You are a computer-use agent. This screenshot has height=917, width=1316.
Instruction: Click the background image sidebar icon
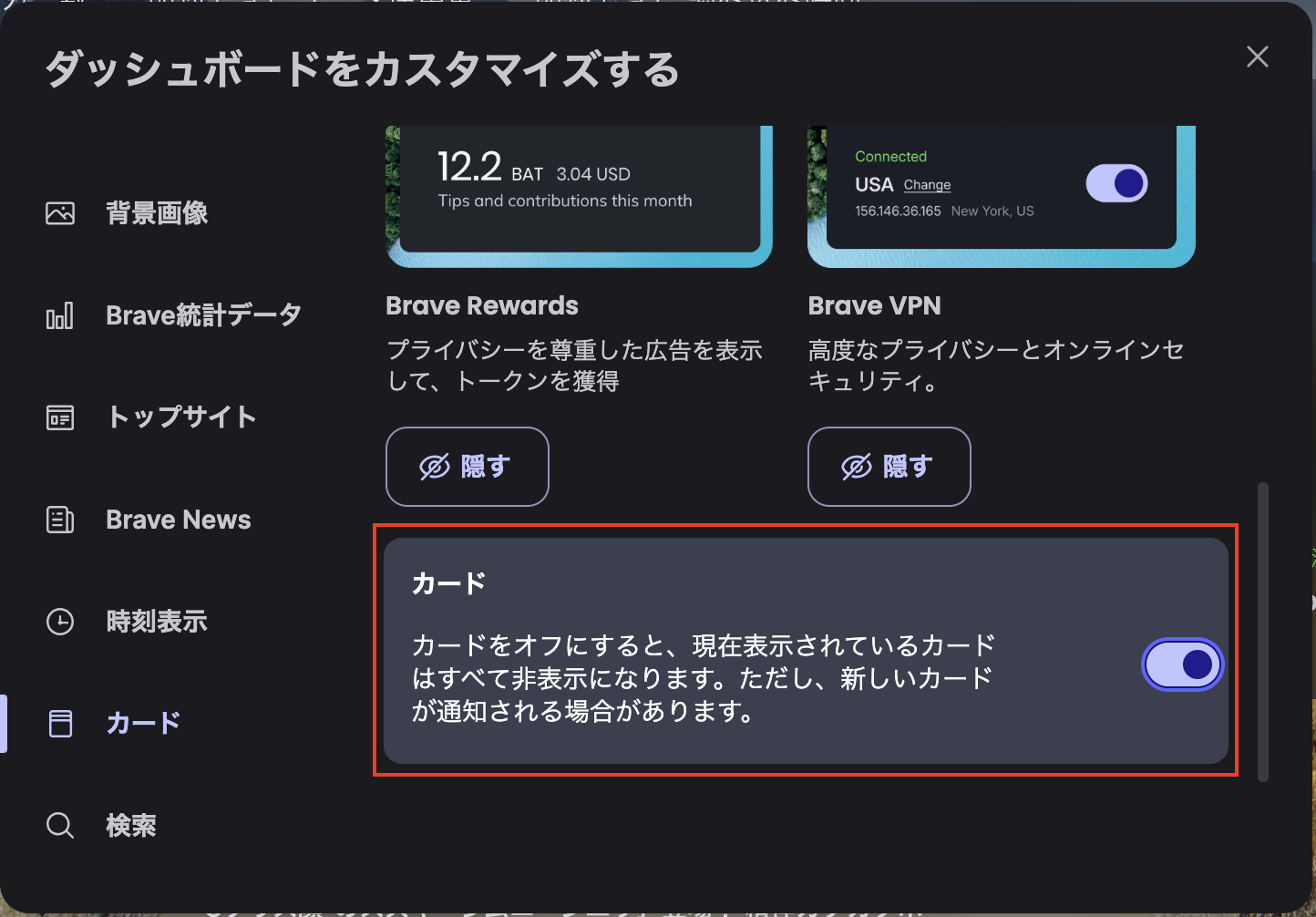(x=60, y=213)
